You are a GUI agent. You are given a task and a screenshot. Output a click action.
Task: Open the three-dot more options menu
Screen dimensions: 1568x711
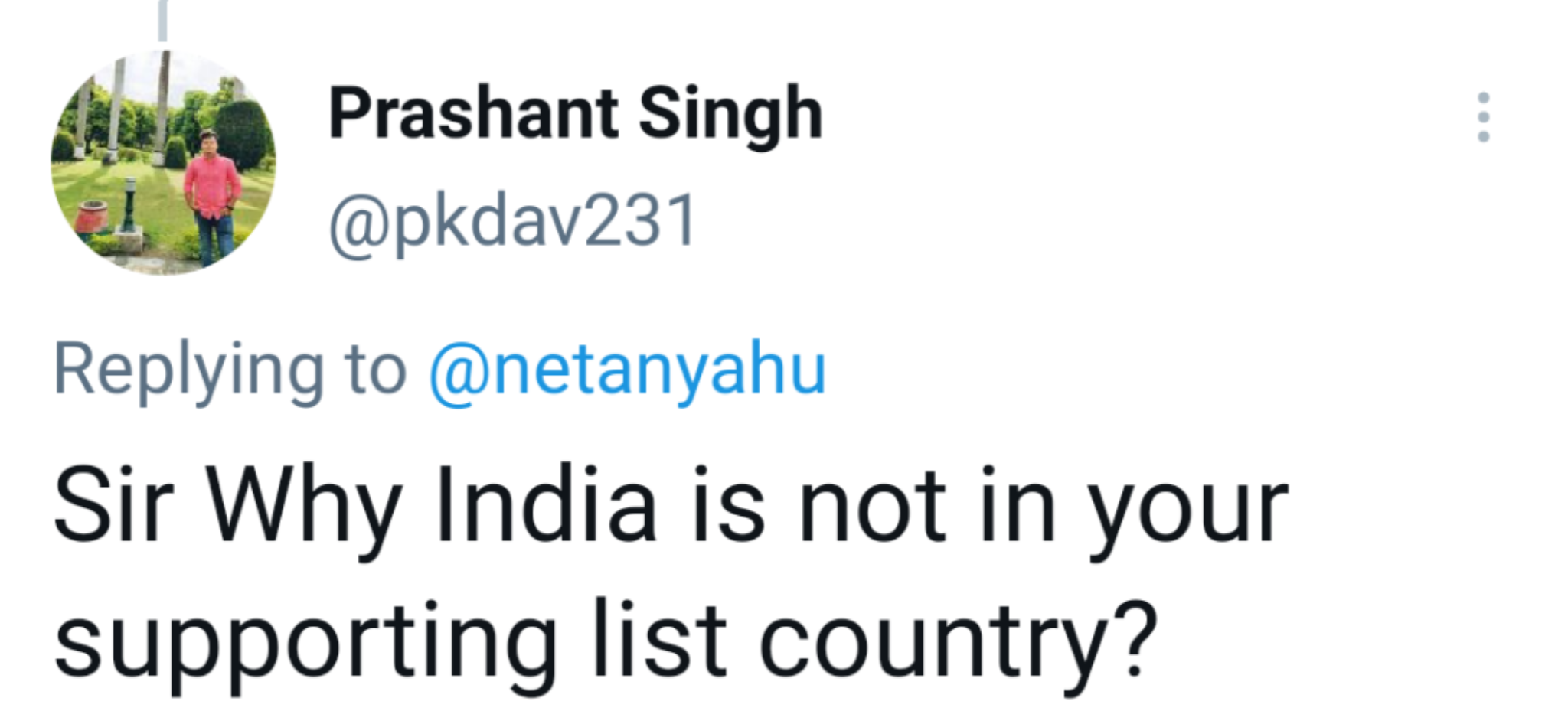click(x=1483, y=117)
